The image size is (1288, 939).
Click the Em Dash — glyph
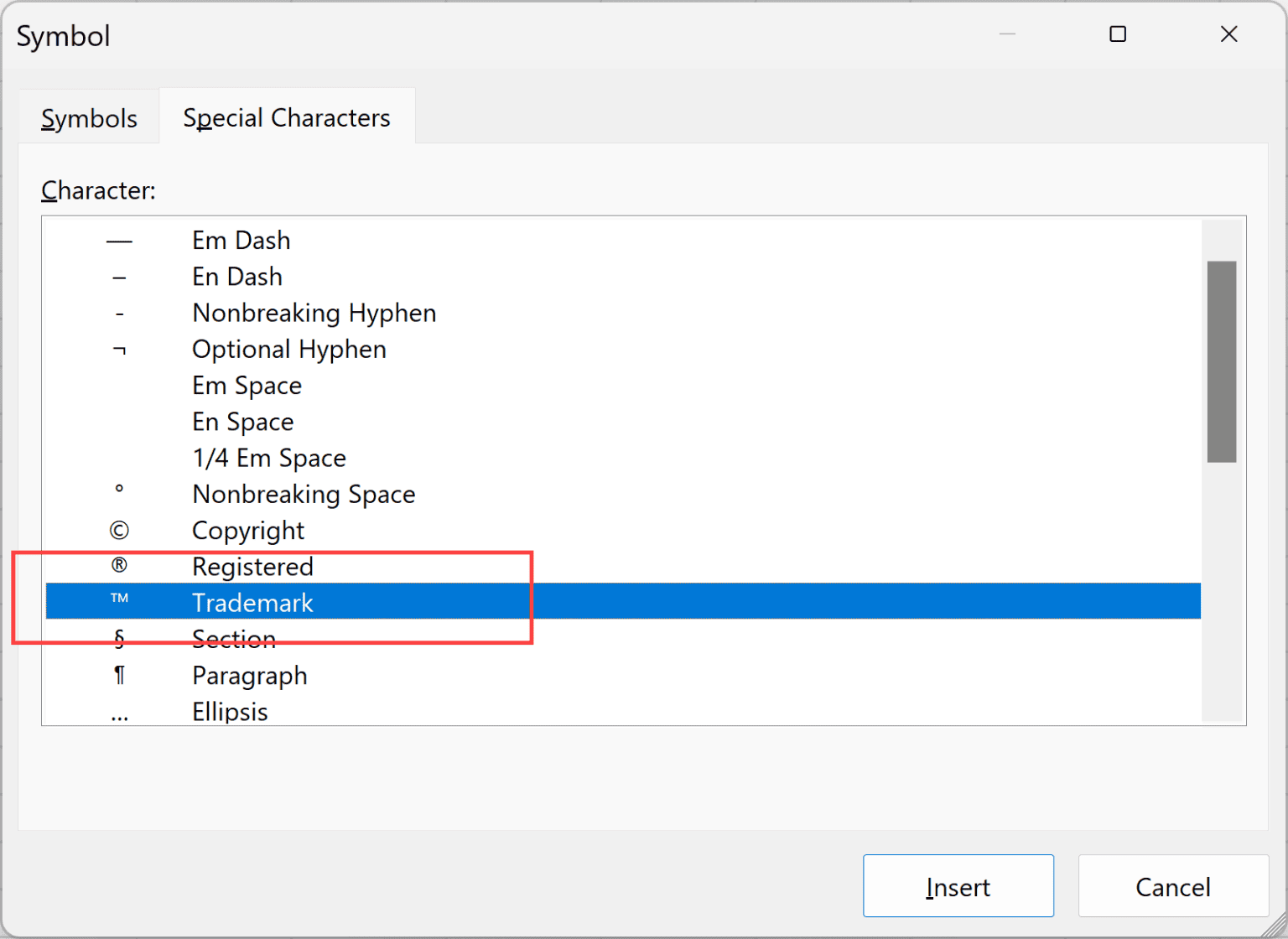[x=119, y=240]
